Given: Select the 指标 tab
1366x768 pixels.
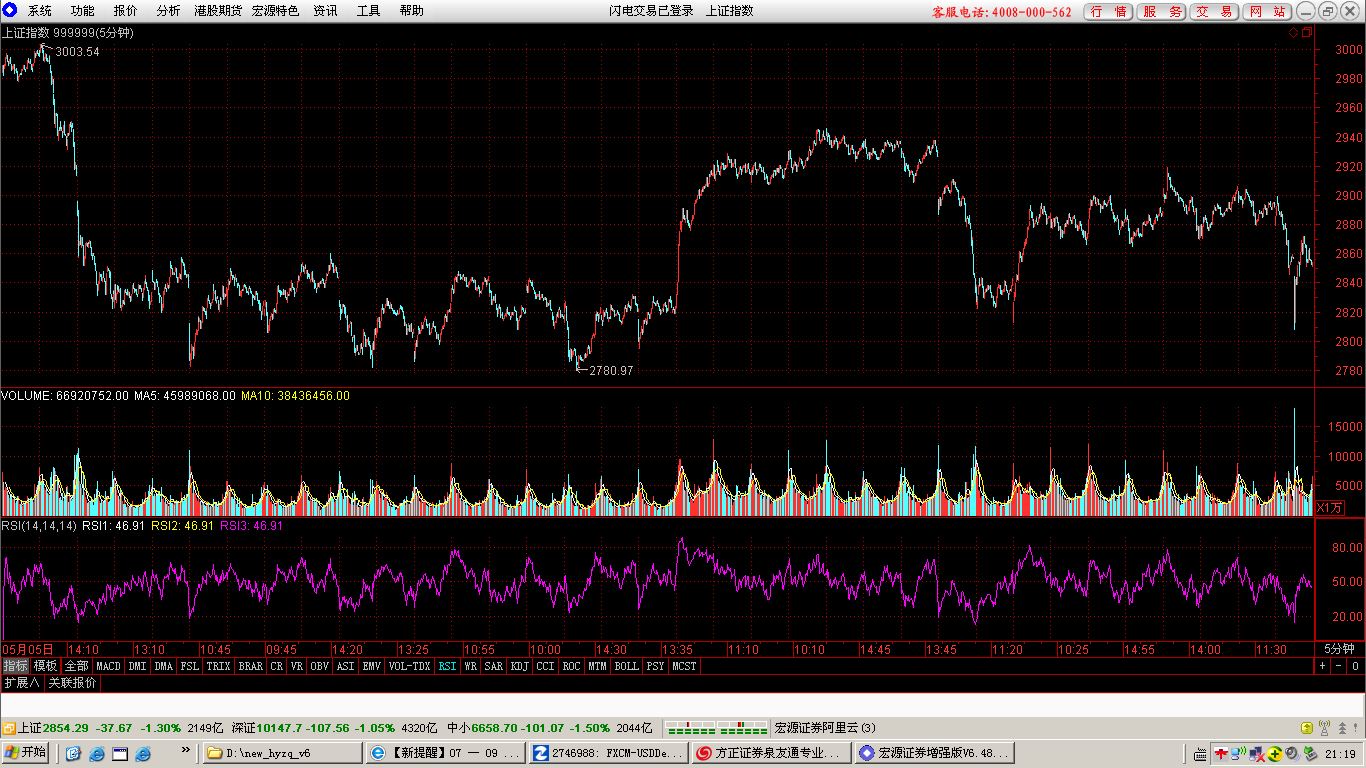Looking at the screenshot, I should pyautogui.click(x=15, y=666).
